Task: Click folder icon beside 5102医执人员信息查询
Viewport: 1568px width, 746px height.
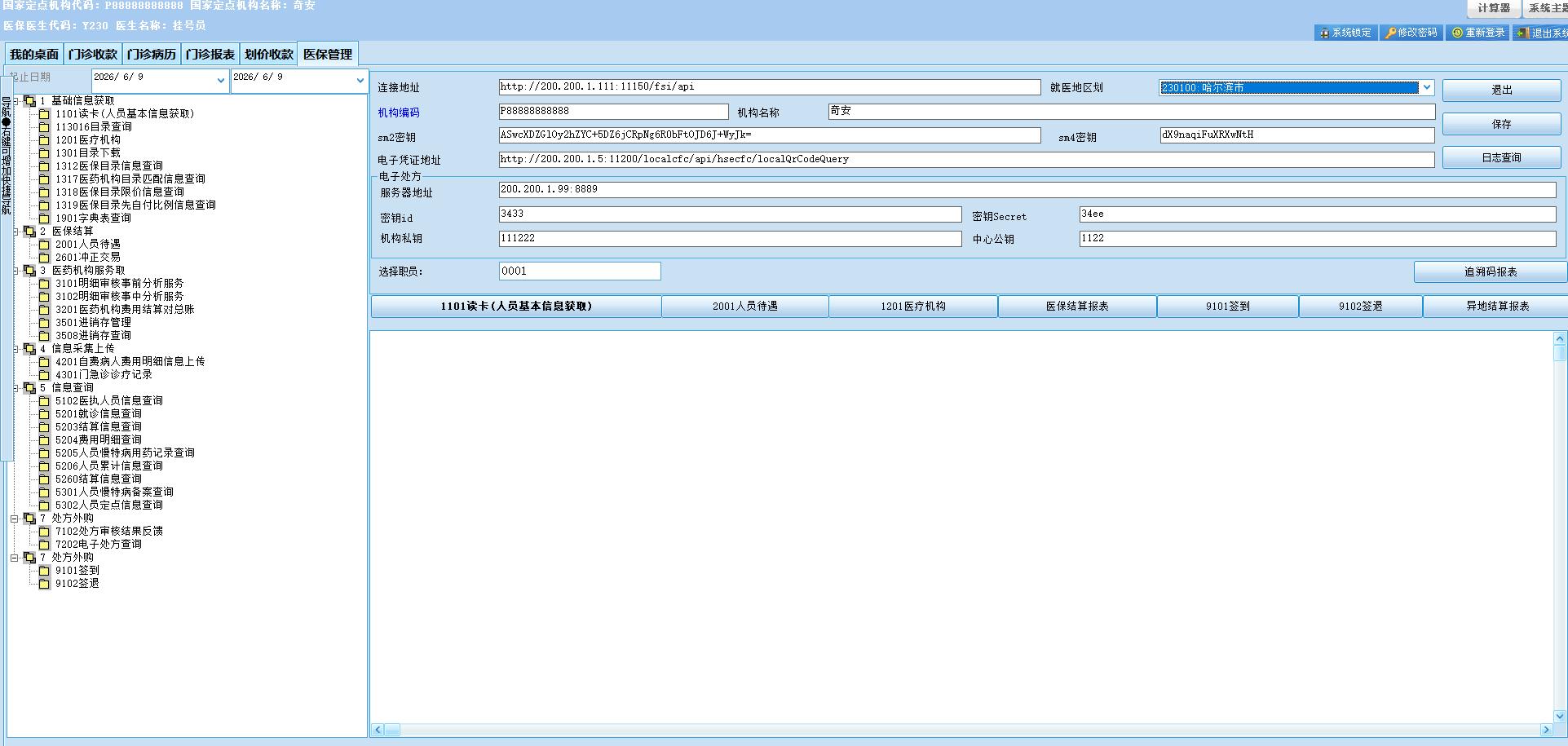Action: (x=45, y=401)
